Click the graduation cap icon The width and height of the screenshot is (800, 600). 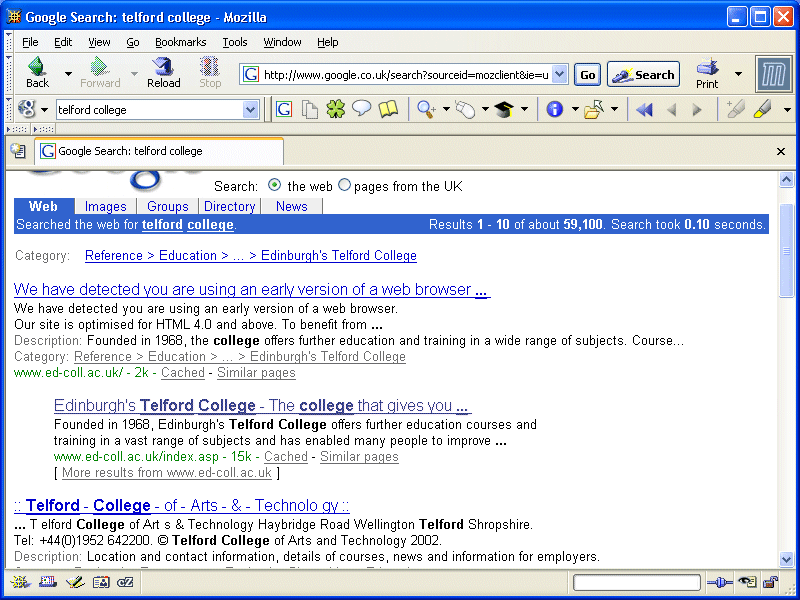pyautogui.click(x=504, y=109)
